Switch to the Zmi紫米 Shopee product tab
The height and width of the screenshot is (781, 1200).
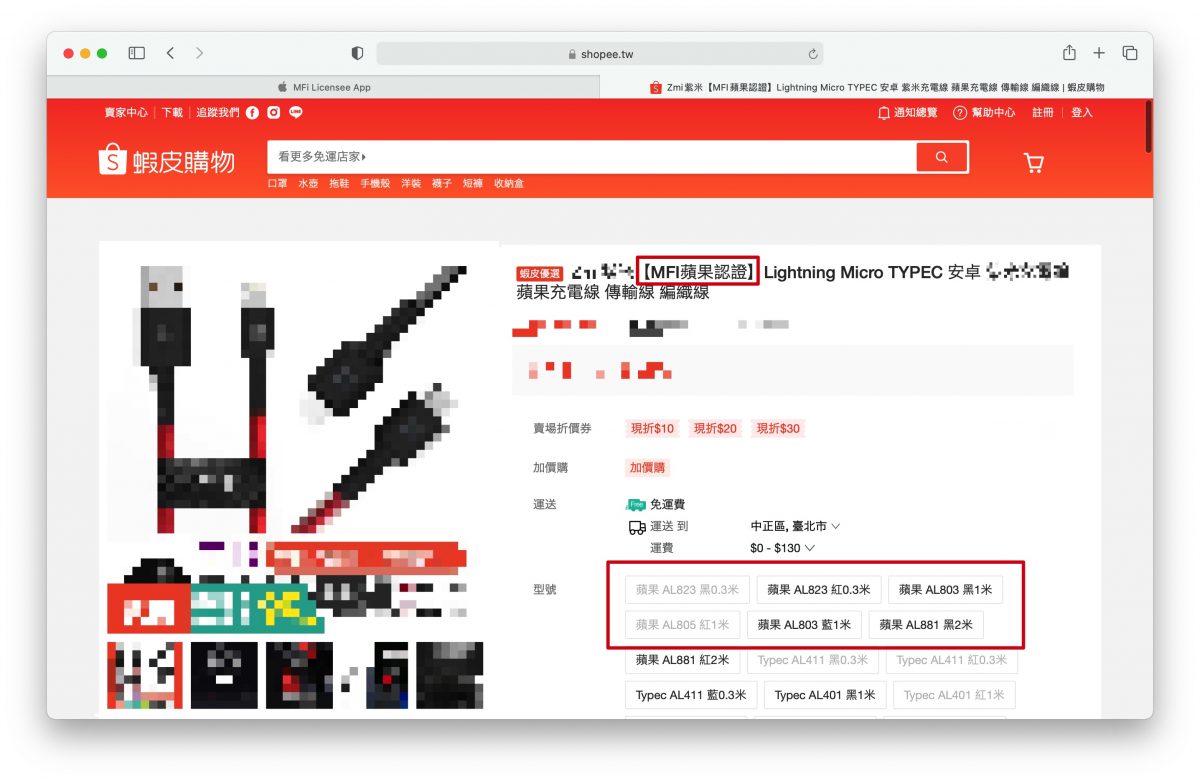pos(877,87)
